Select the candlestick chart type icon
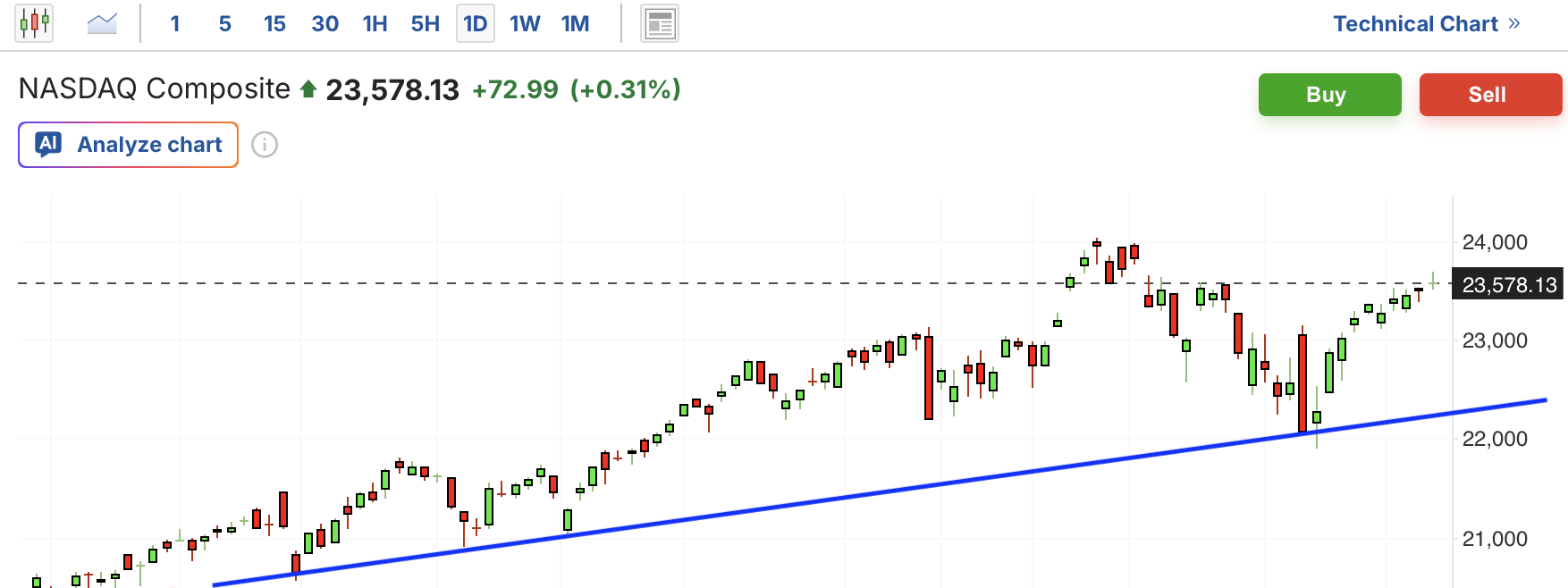 tap(34, 23)
